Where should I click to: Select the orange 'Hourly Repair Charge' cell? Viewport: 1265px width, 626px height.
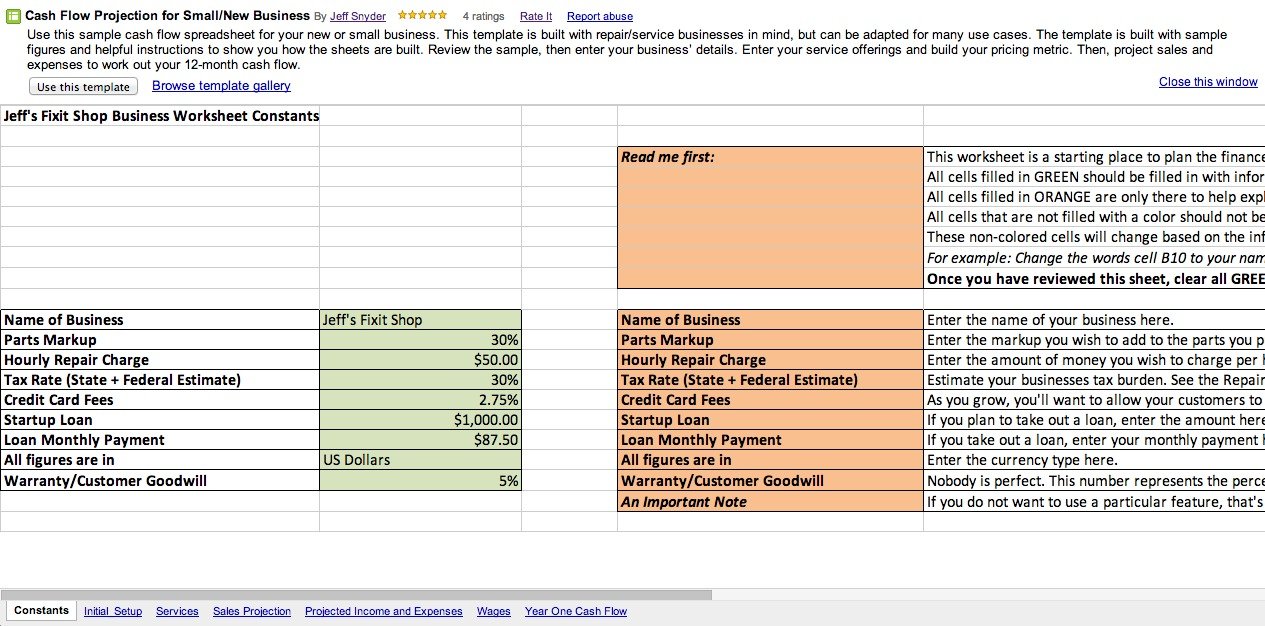point(770,360)
